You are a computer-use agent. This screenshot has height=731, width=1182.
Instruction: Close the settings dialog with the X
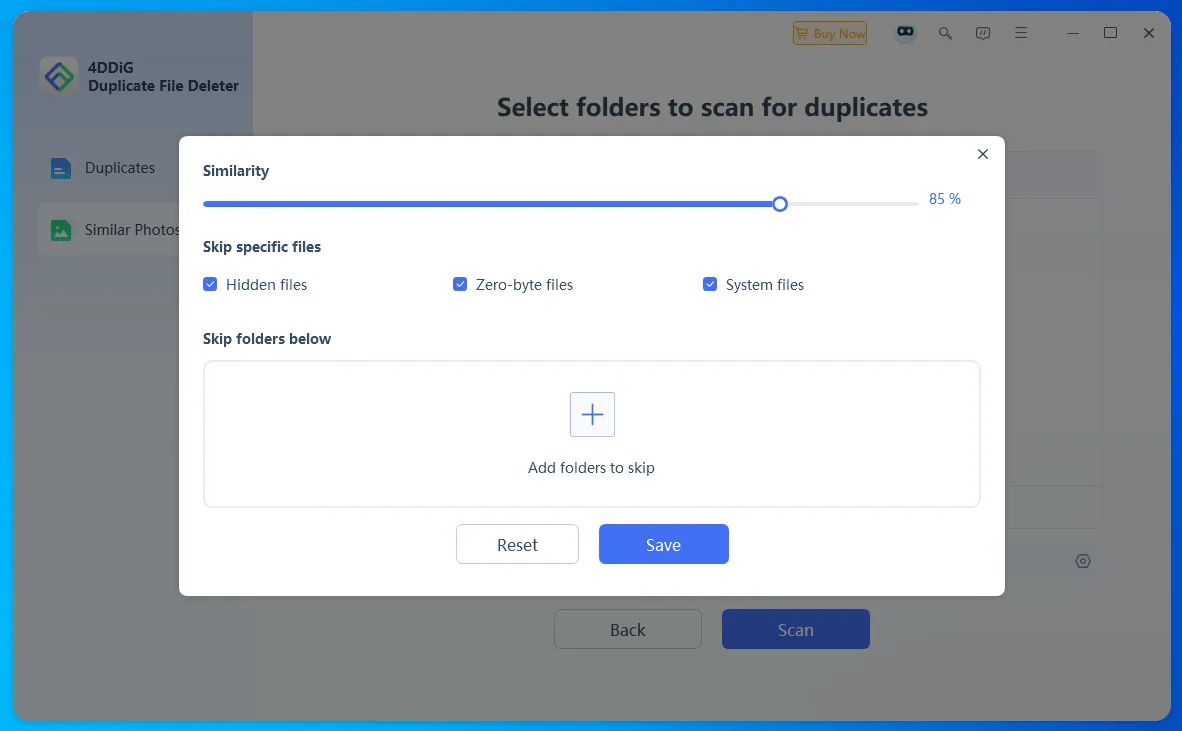point(982,154)
